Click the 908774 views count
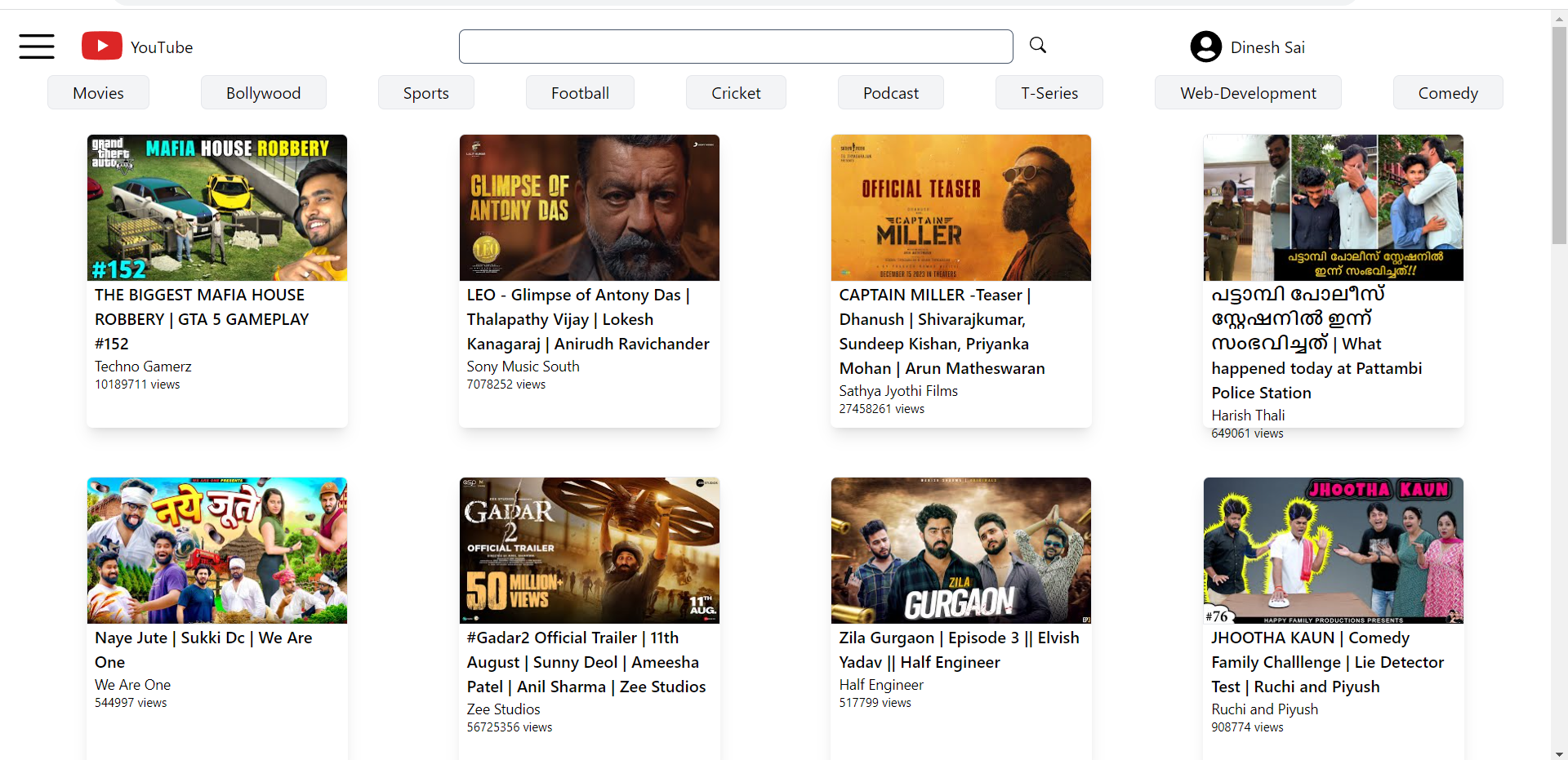Viewport: 1568px width, 760px height. [1248, 727]
